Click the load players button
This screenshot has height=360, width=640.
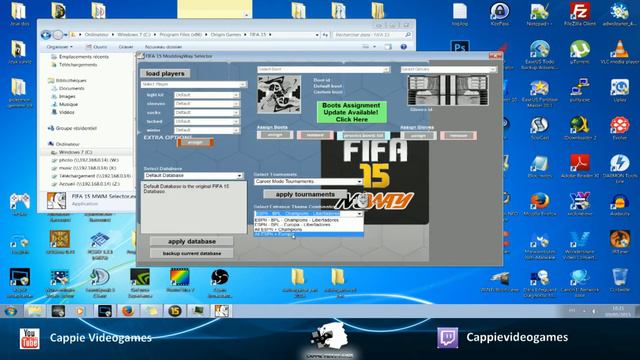[165, 73]
